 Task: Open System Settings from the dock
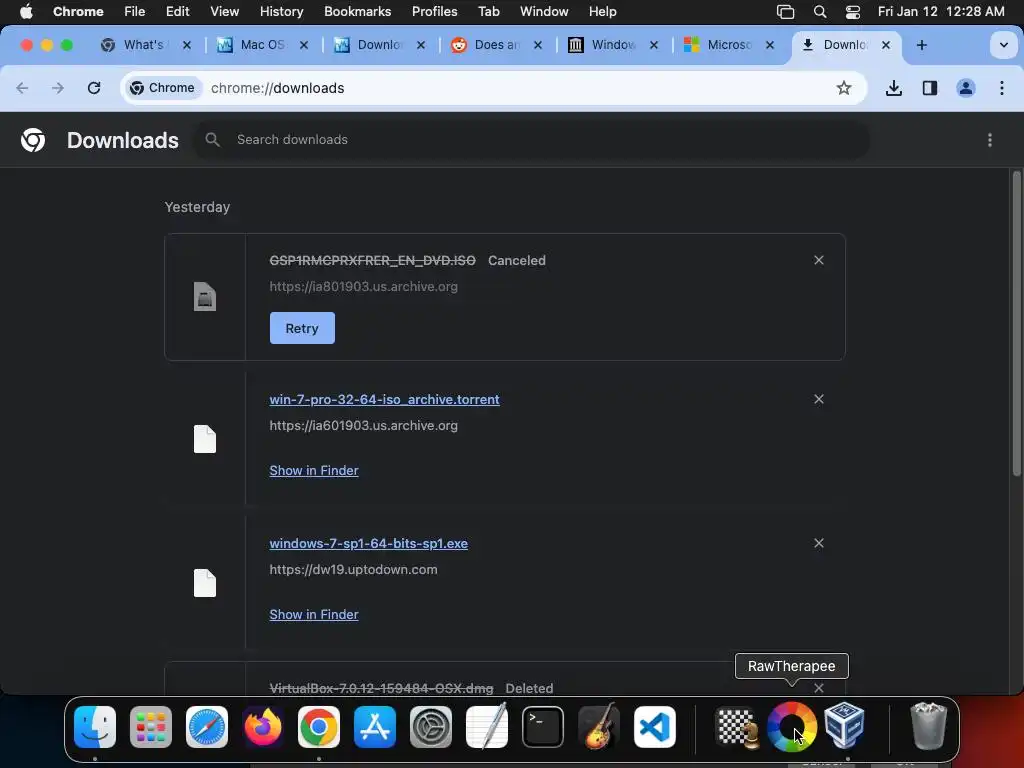coord(431,727)
